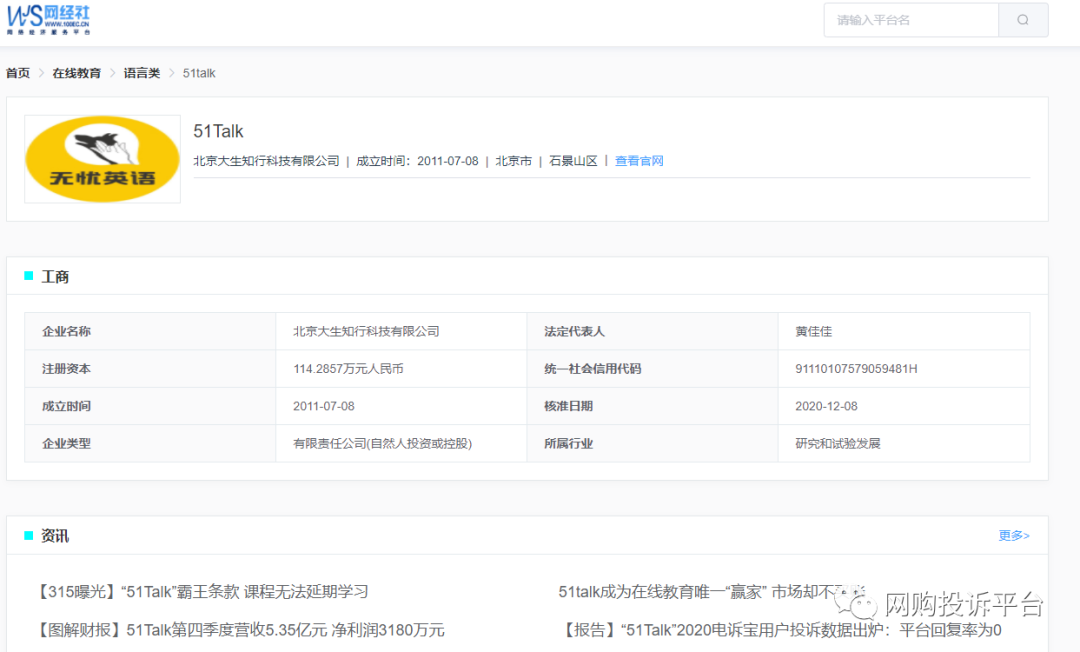Viewport: 1080px width, 652px height.
Task: Click 研究和试验发展 industry value
Action: 838,443
